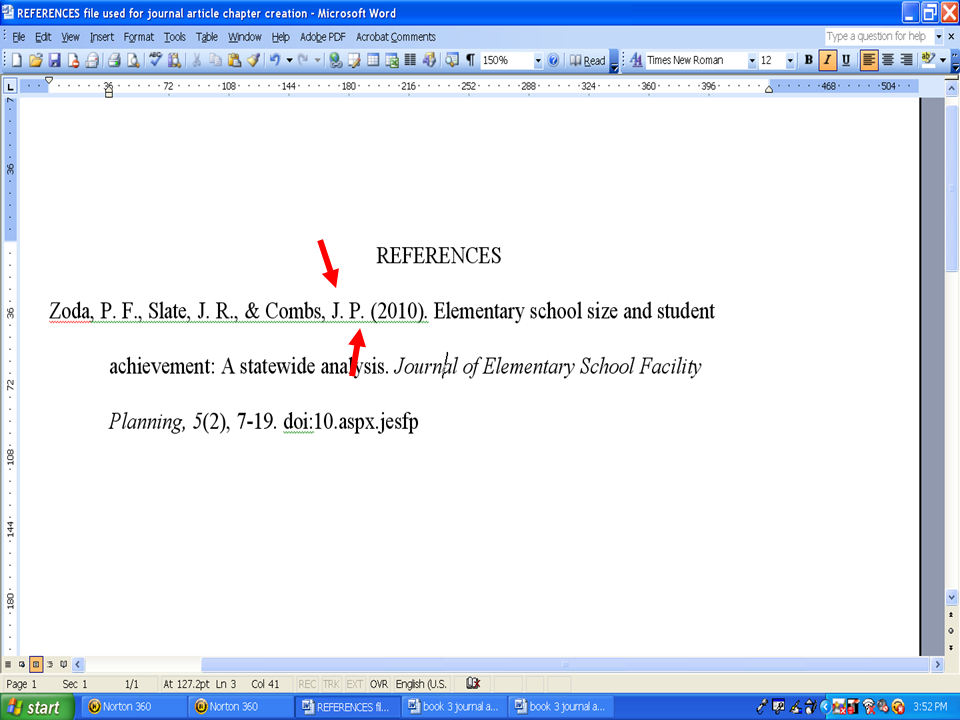Expand the highlight color dropdown arrow

[x=943, y=60]
